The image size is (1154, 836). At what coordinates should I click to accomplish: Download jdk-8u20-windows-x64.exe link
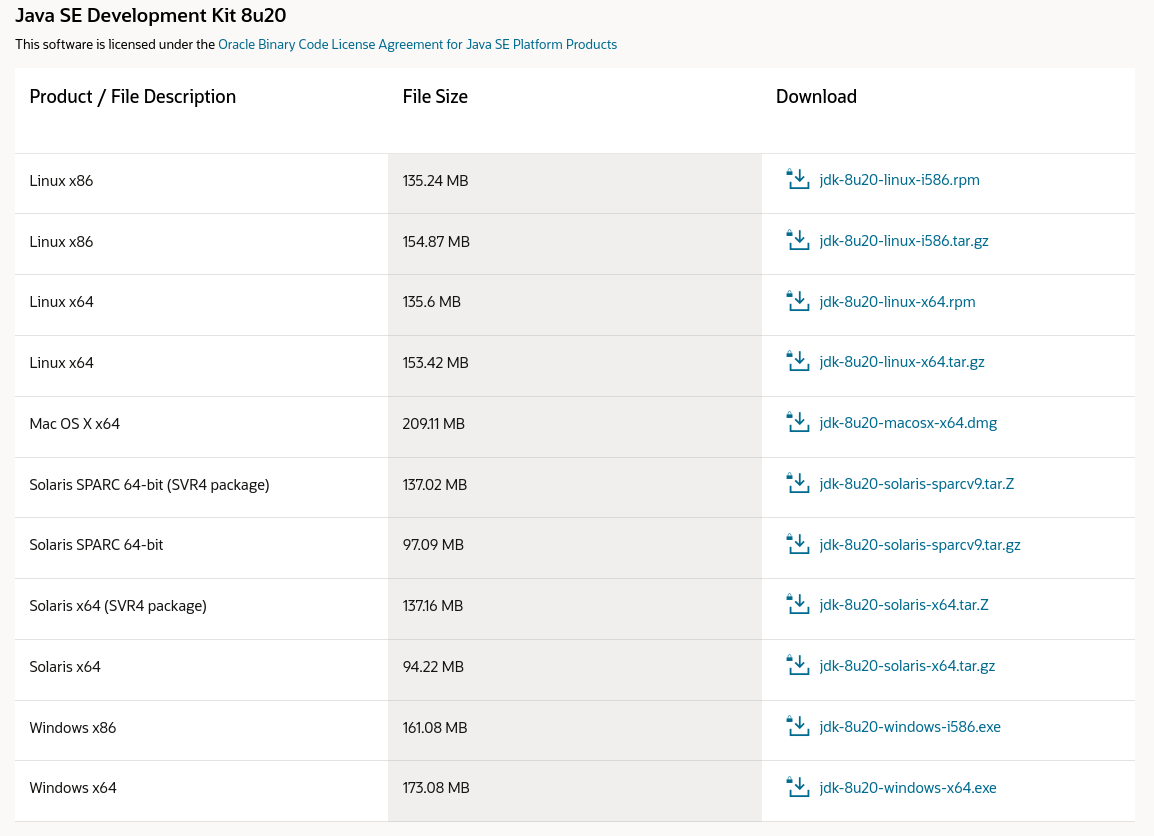tap(907, 788)
